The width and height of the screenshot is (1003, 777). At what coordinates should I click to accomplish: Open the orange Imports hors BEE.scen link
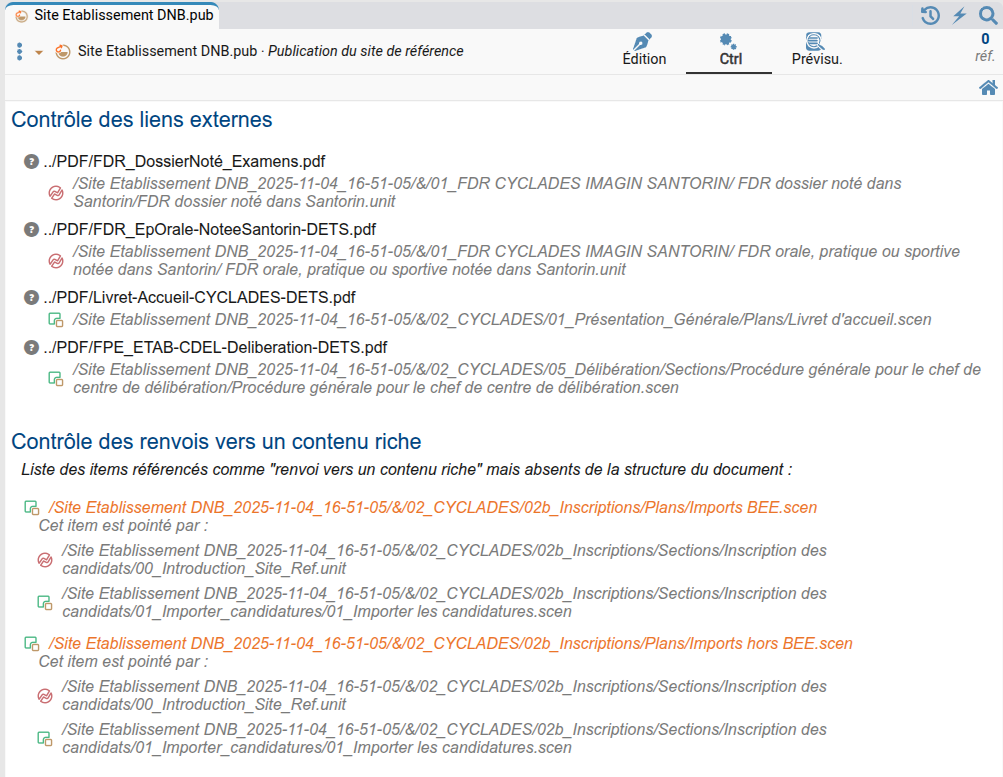(450, 644)
